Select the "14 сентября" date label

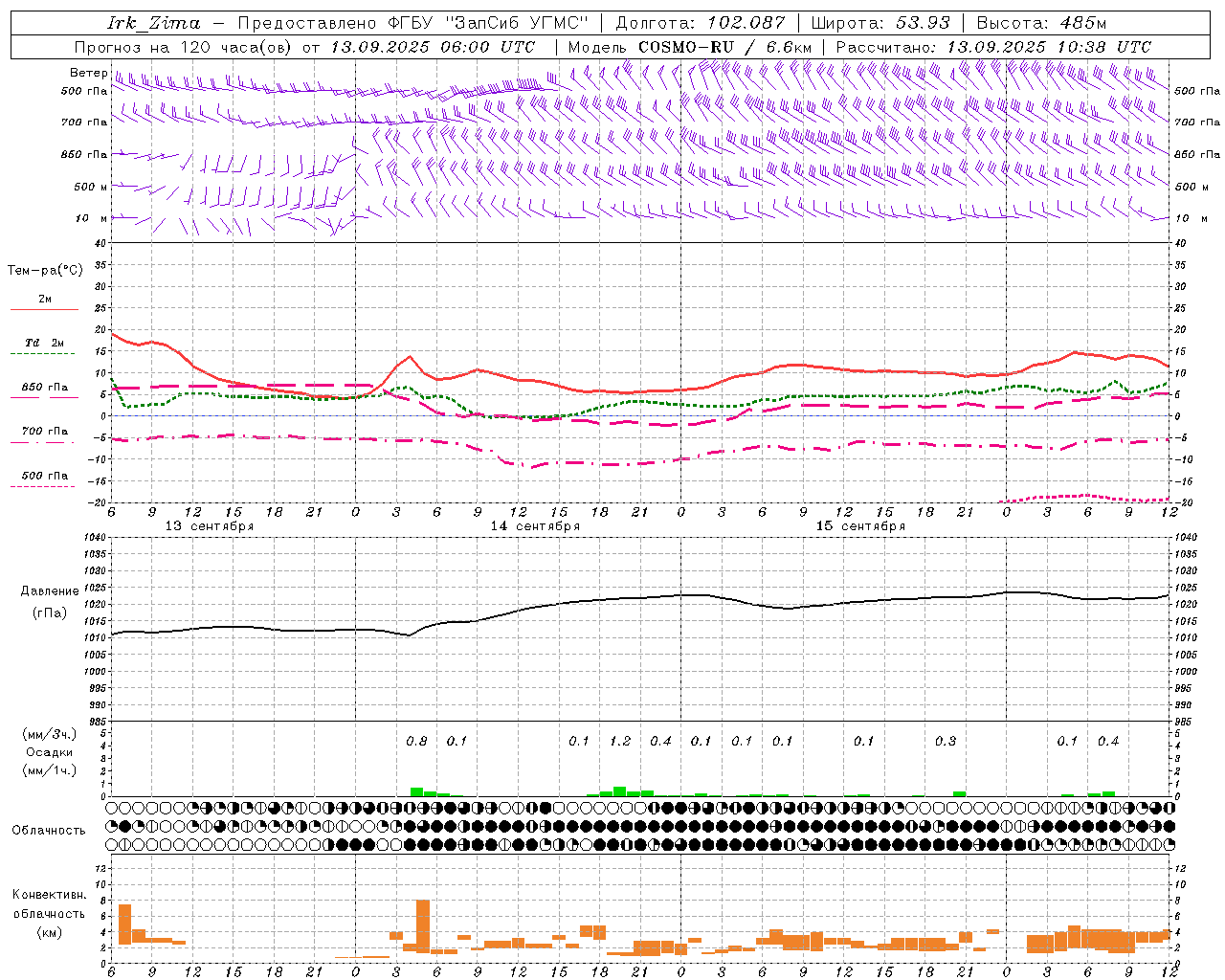(x=535, y=526)
